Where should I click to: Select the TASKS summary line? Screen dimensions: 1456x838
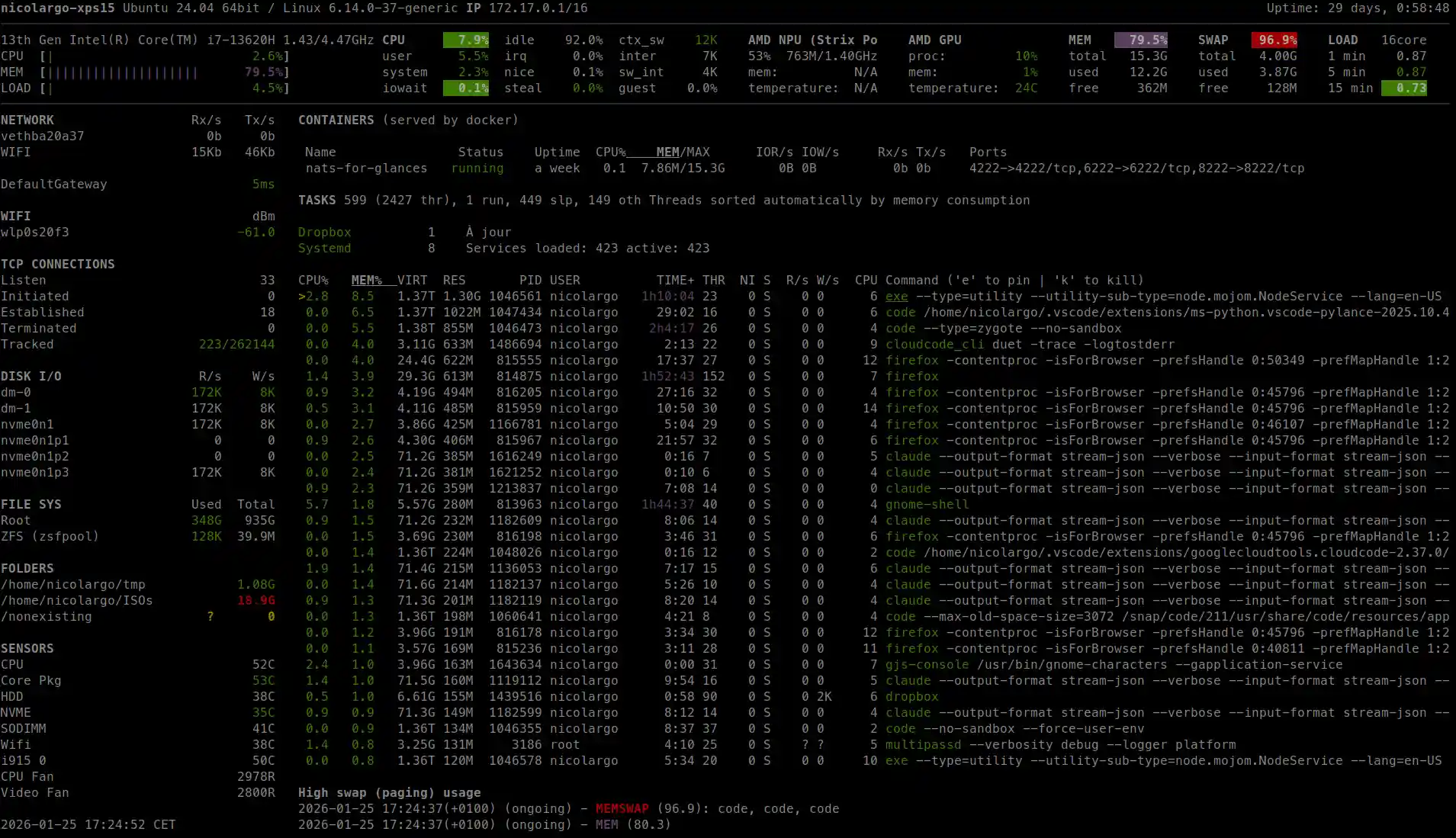(317, 200)
